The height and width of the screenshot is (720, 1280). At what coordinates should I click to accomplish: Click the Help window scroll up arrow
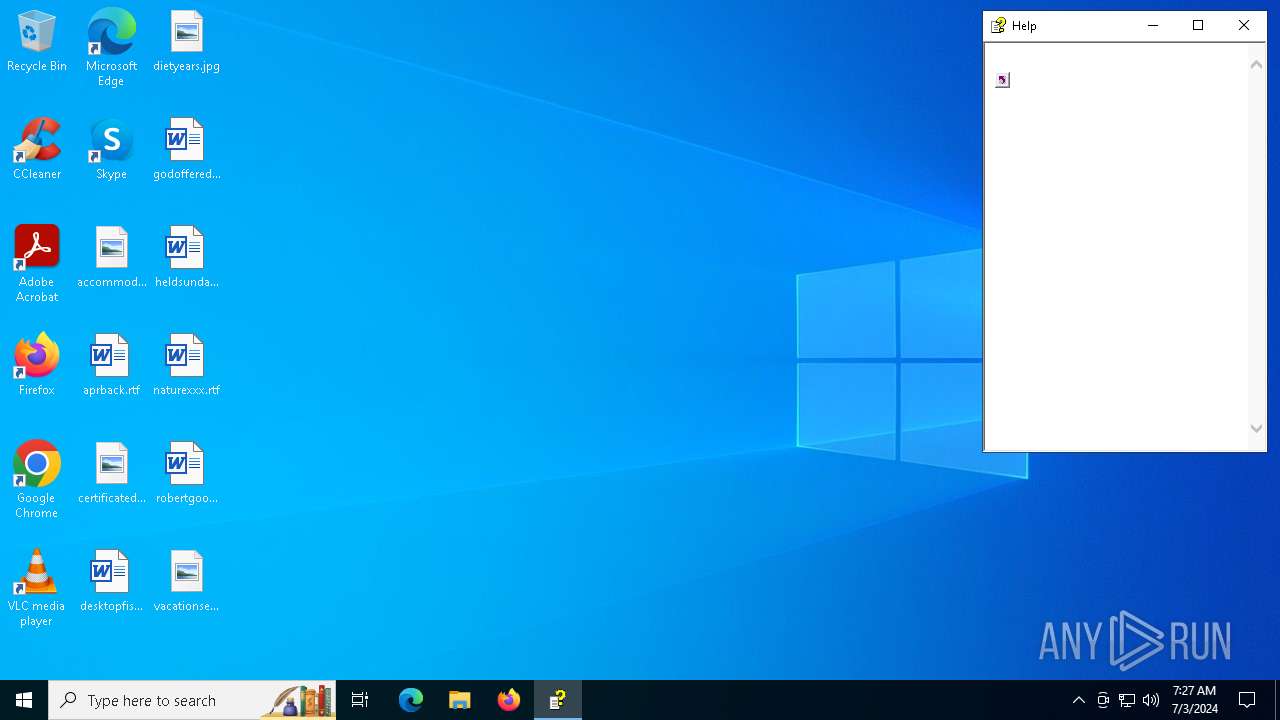(x=1257, y=65)
